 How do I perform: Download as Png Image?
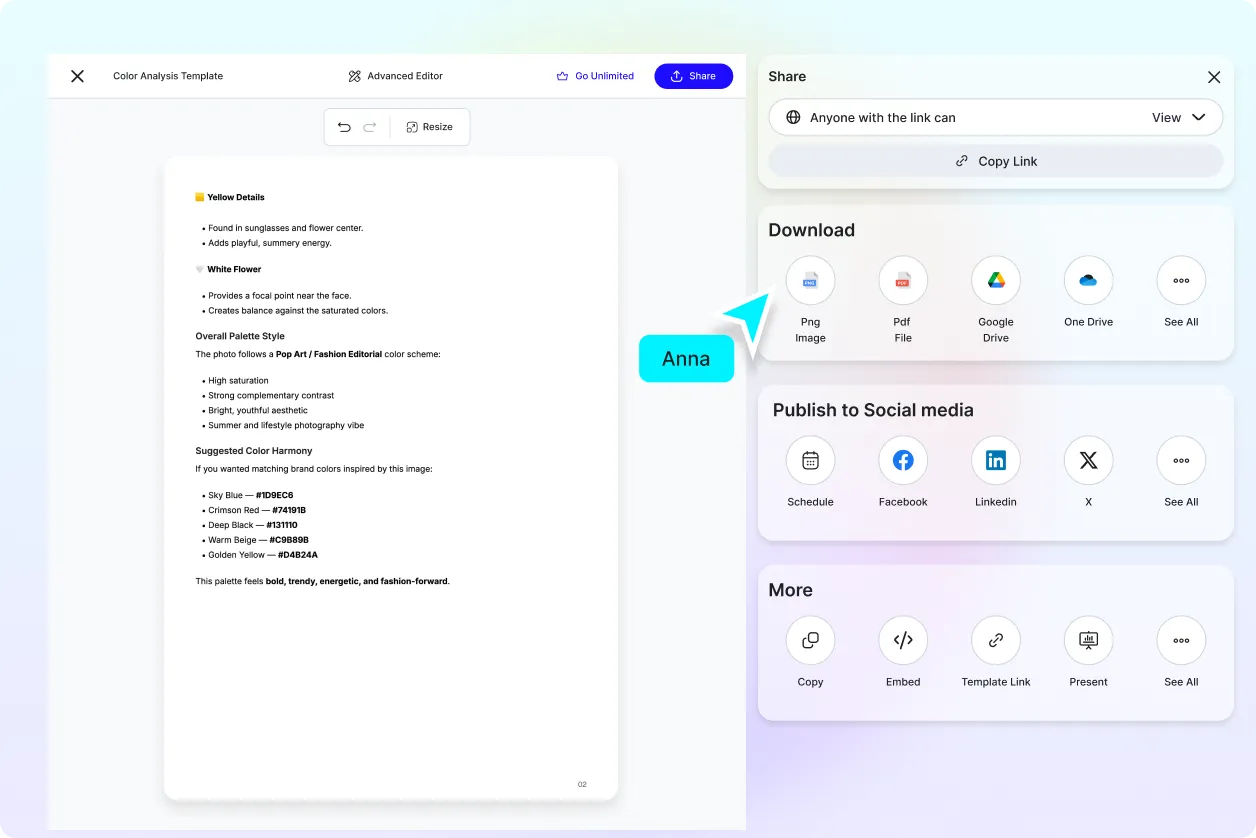[x=810, y=281]
